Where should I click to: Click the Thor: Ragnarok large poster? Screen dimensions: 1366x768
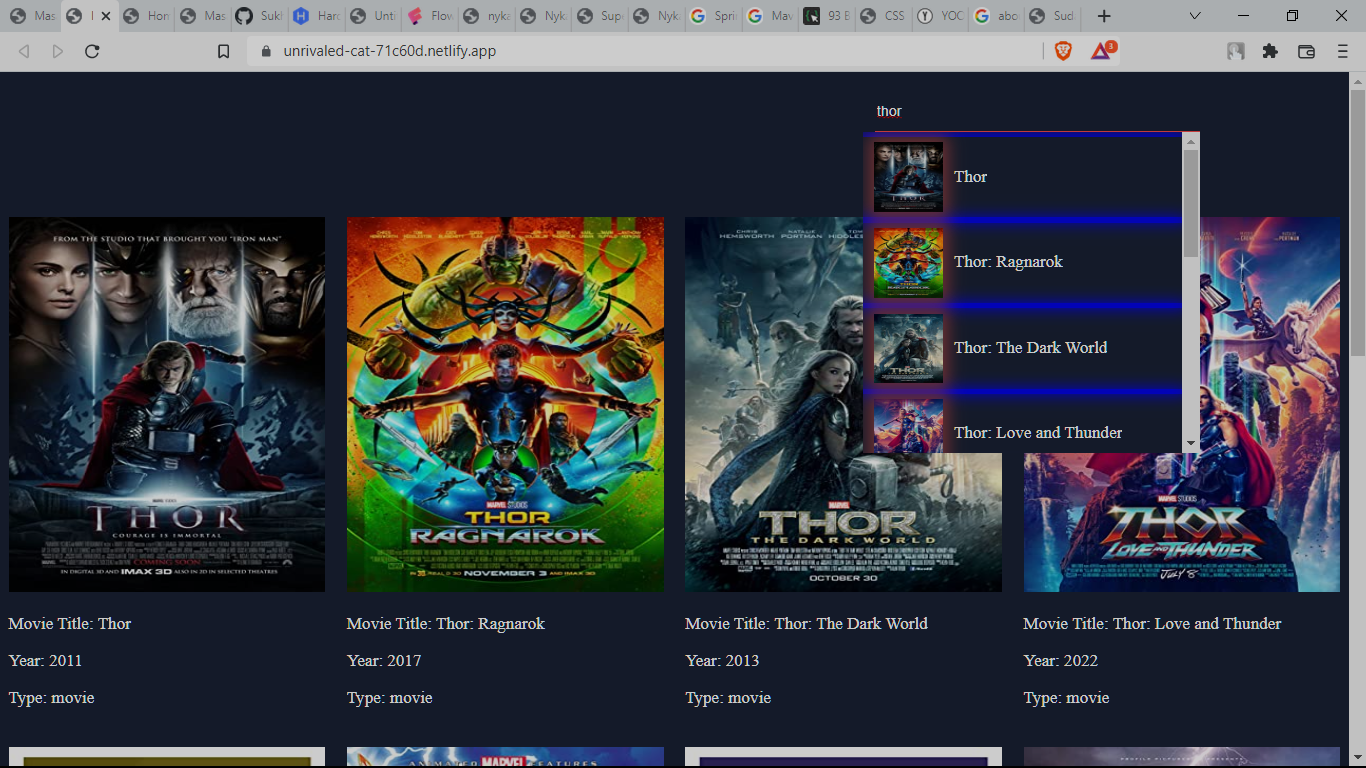pos(505,404)
